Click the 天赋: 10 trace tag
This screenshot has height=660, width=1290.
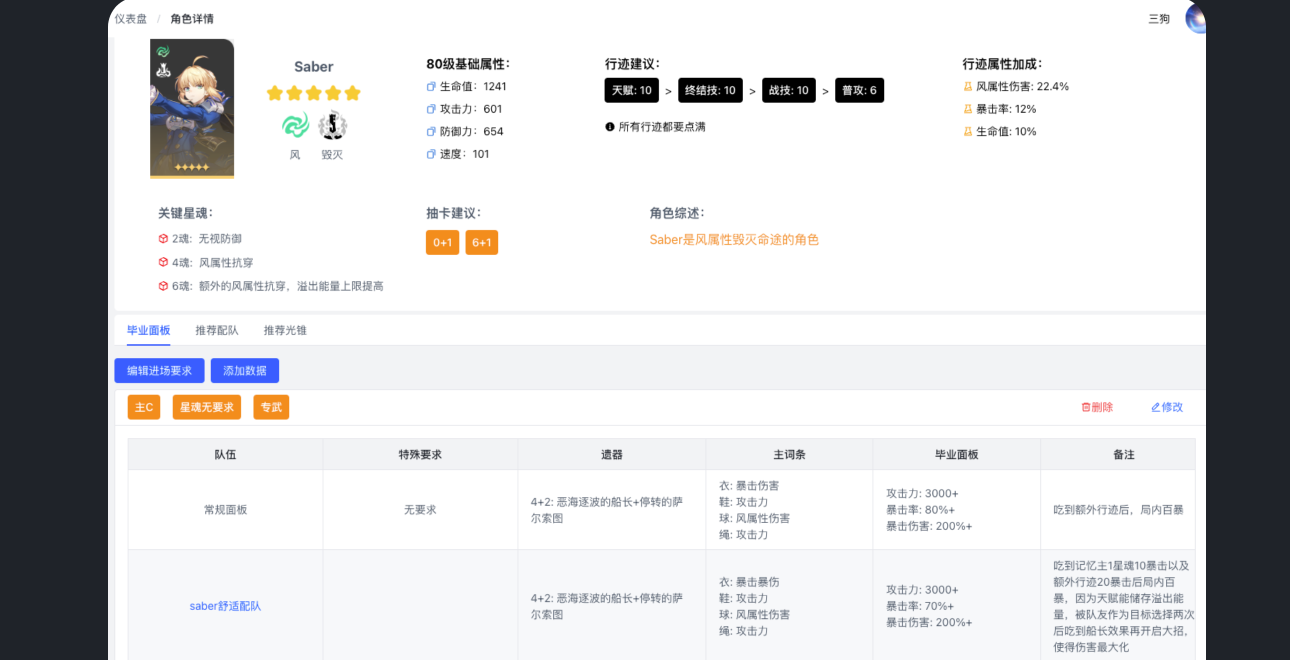[632, 91]
